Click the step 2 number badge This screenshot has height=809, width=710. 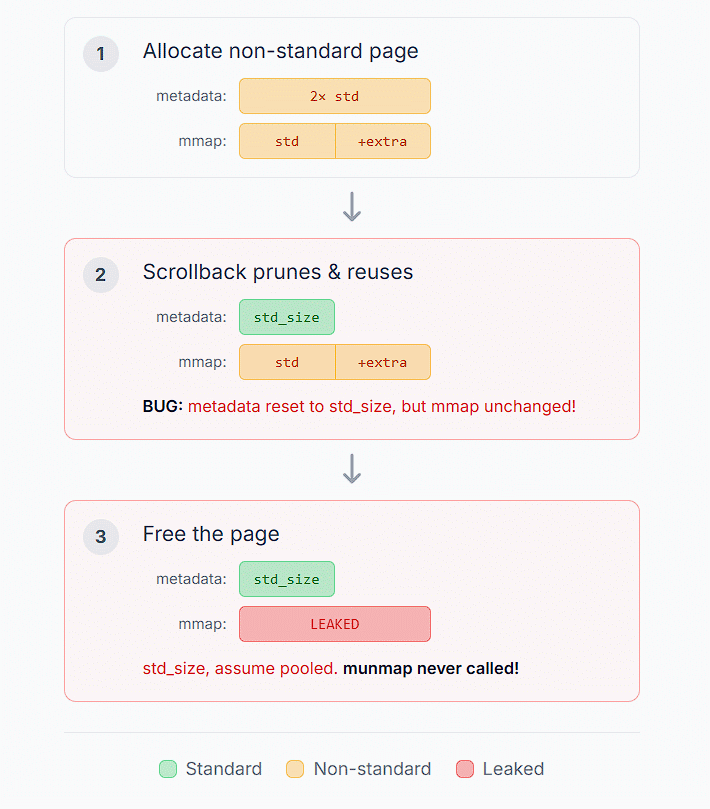tap(100, 274)
